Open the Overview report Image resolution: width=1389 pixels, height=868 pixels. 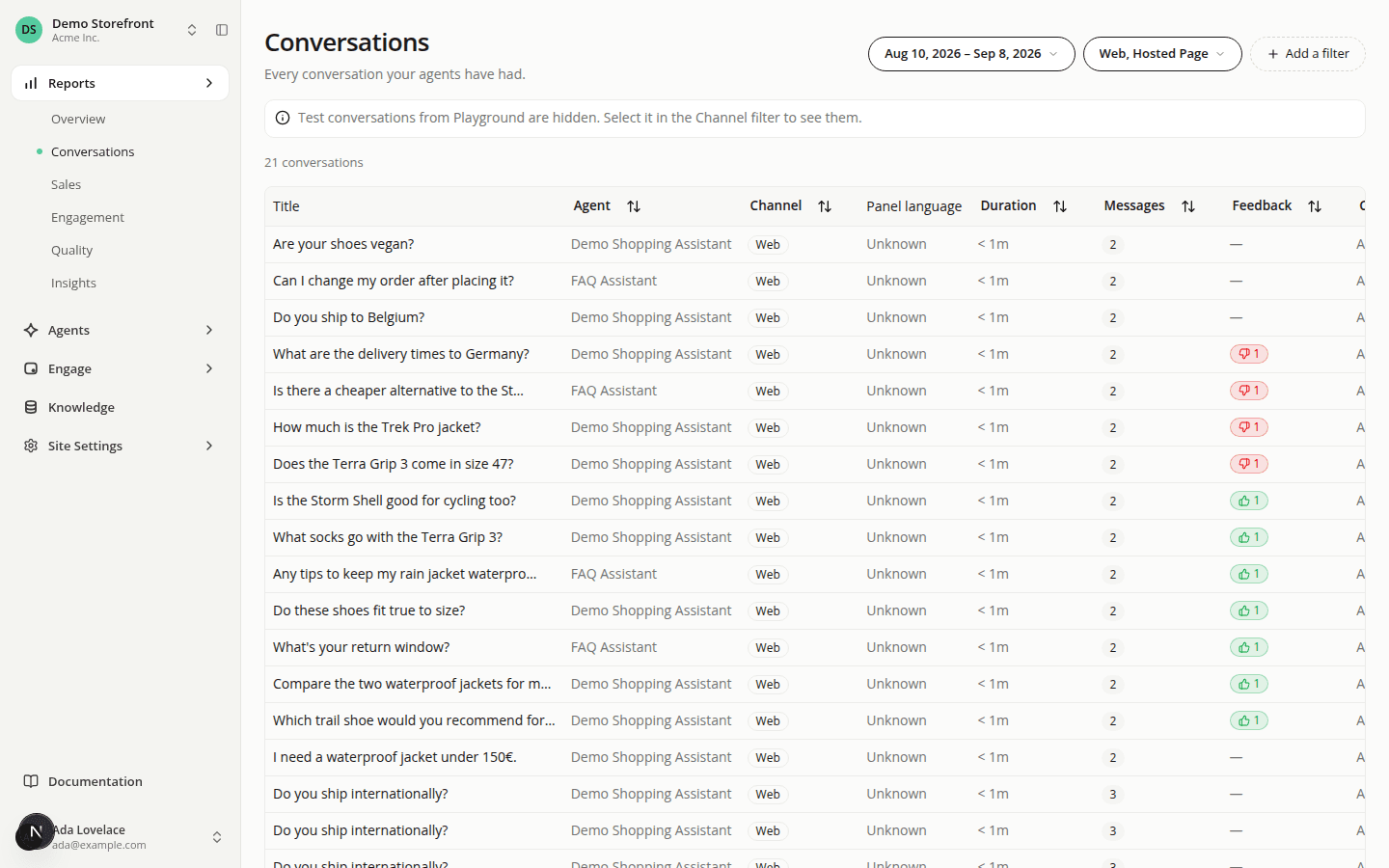point(78,120)
